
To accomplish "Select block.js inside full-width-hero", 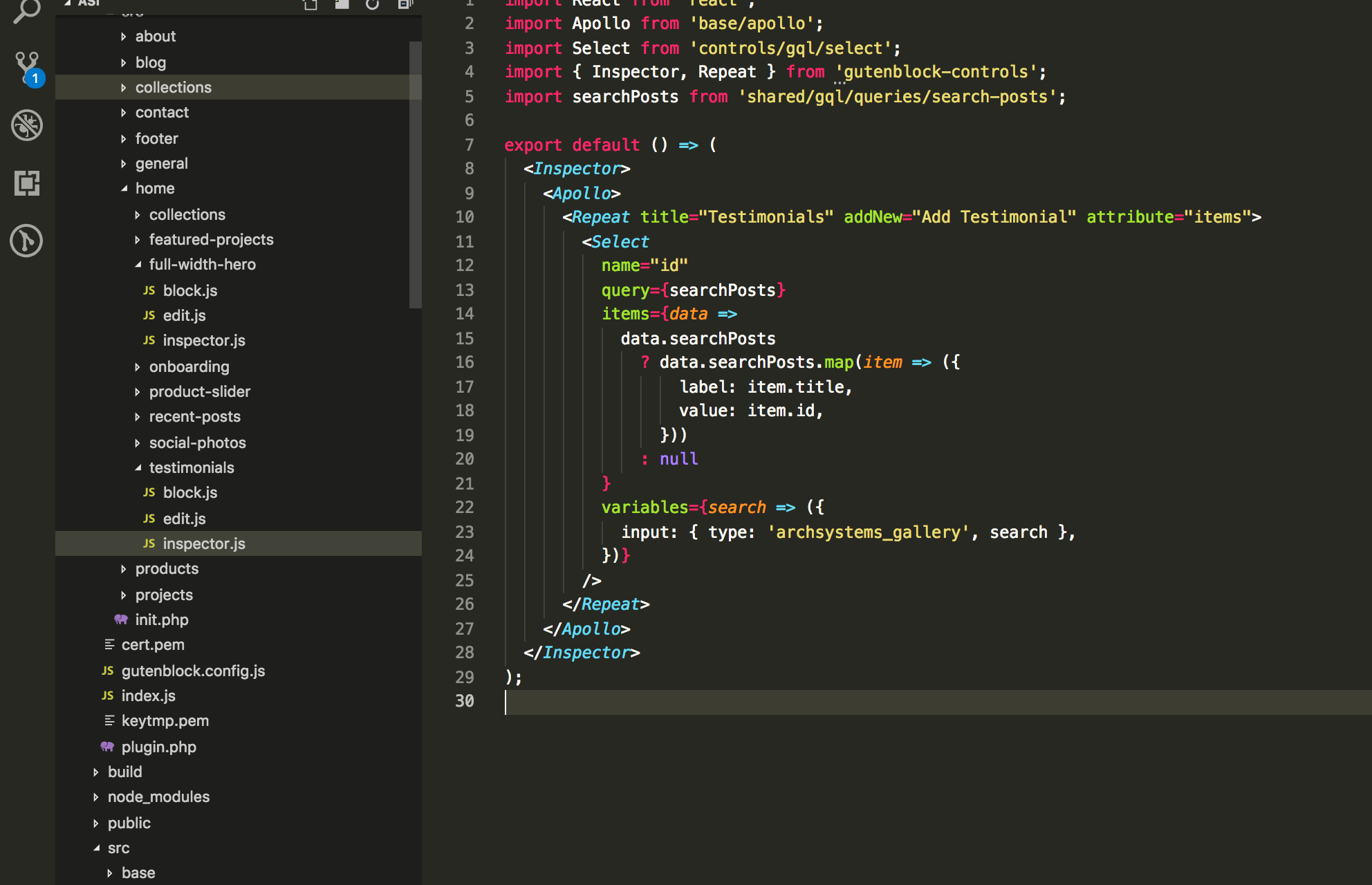I will pyautogui.click(x=190, y=290).
